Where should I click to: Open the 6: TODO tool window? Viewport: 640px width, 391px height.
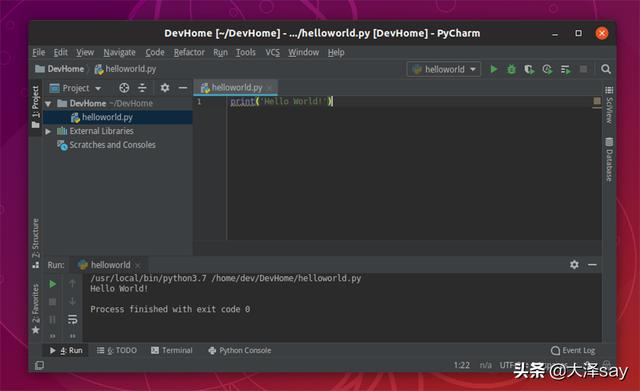click(117, 350)
